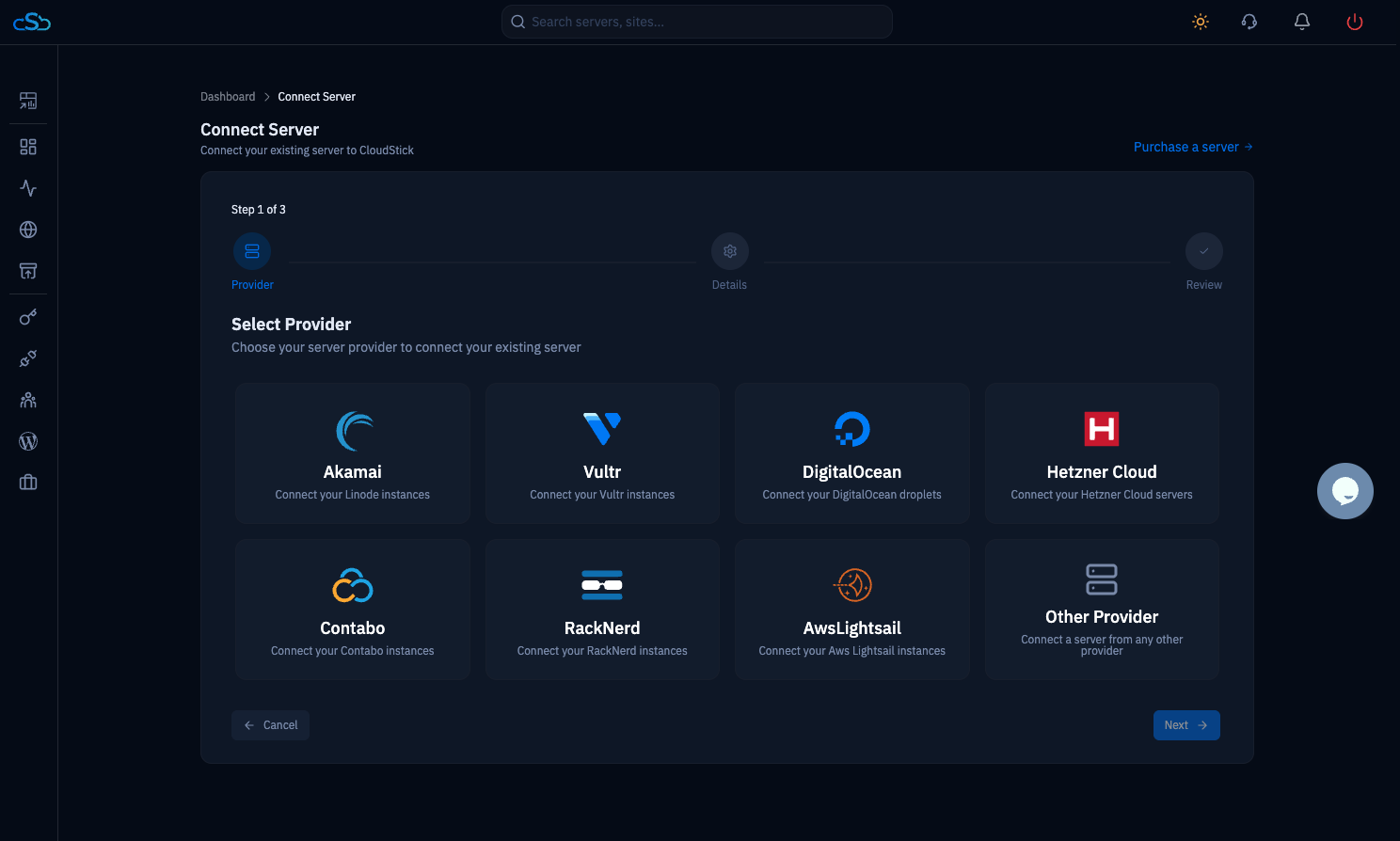Select the Akamai provider name
Viewport: 1400px width, 841px height.
[x=353, y=472]
